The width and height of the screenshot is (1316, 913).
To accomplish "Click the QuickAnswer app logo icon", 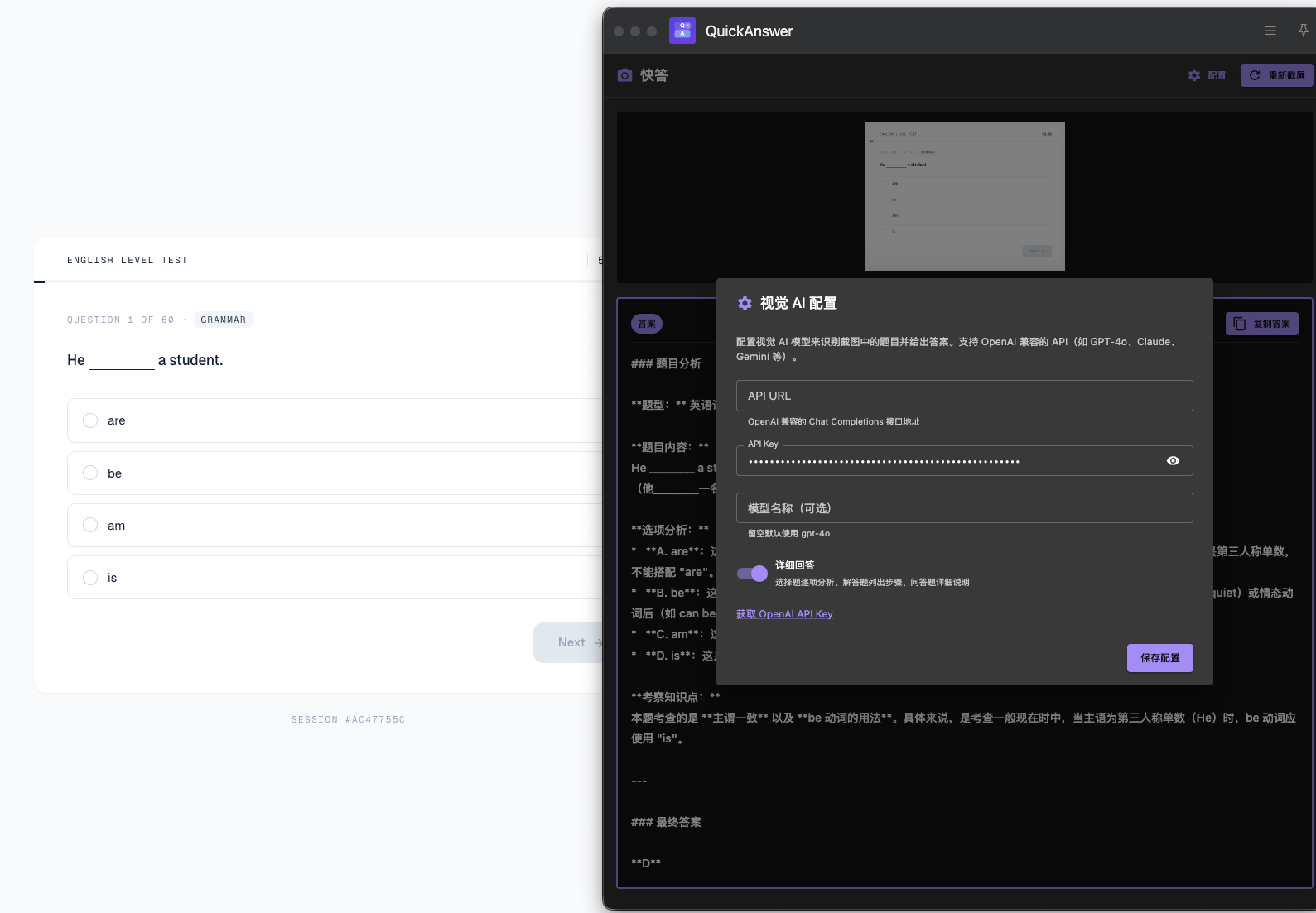I will click(682, 31).
